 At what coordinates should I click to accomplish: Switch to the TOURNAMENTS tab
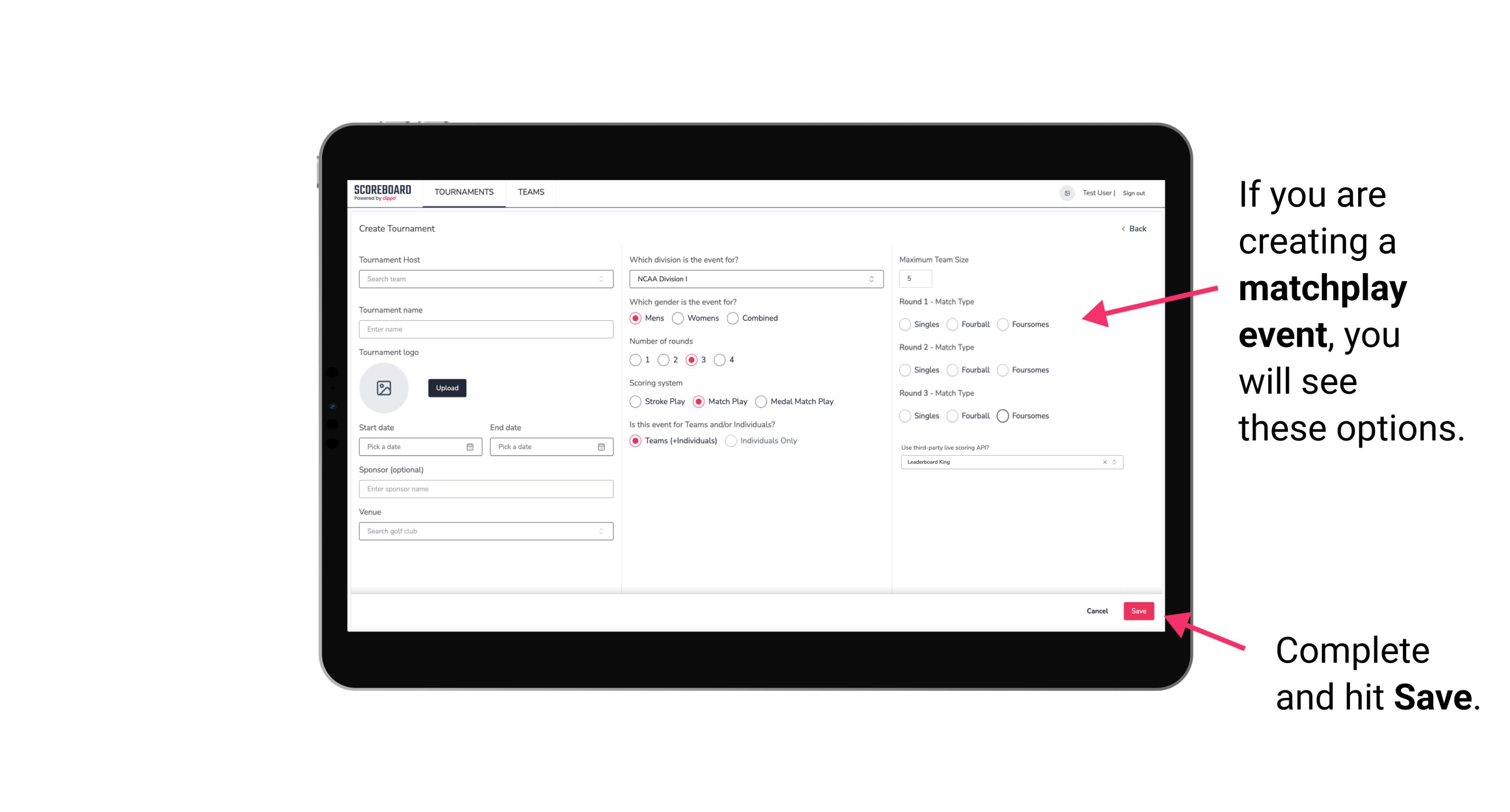coord(463,193)
